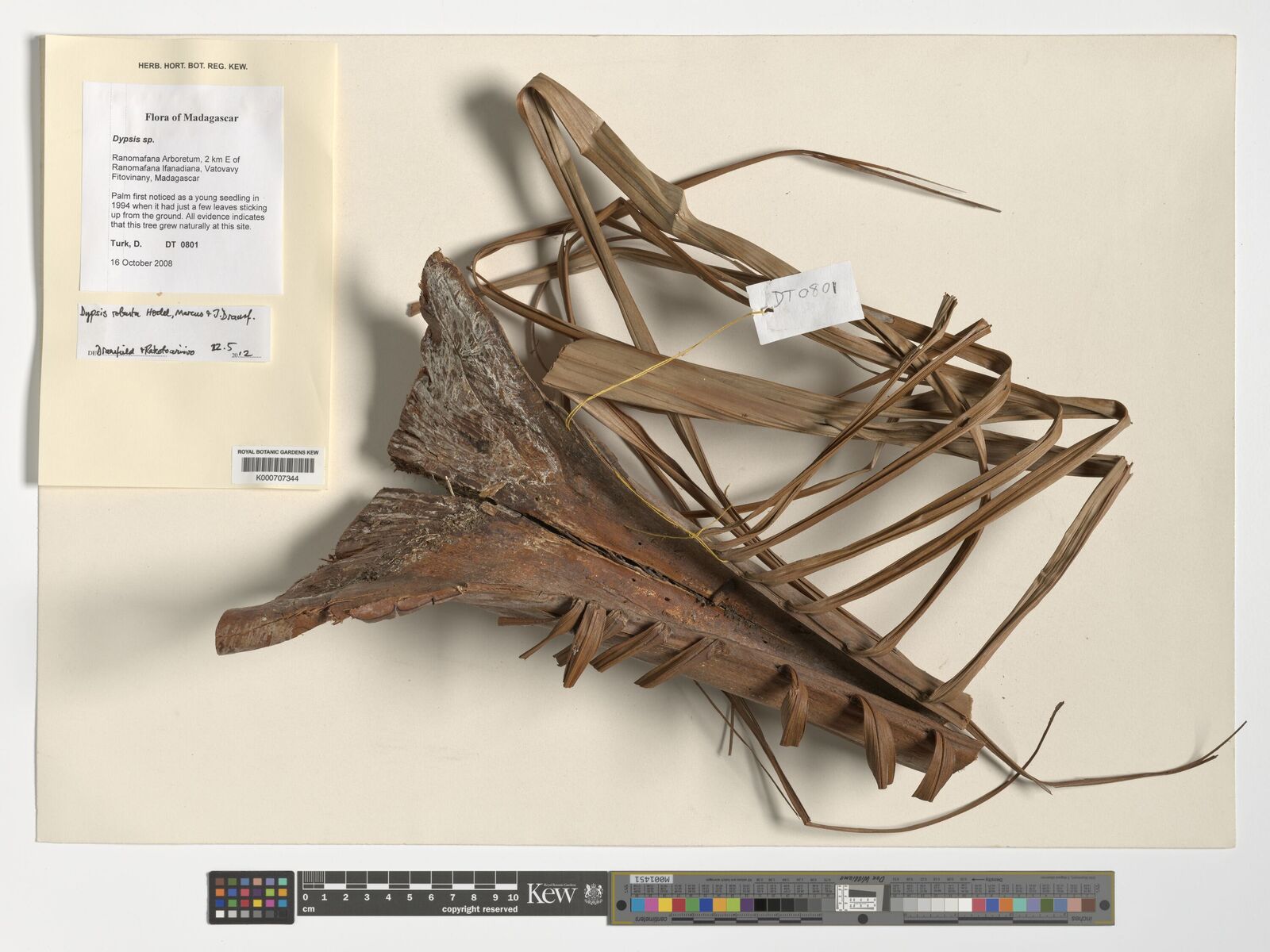Click the collection date '16 October 2008'
Viewport: 1270px width, 952px height.
[142, 263]
